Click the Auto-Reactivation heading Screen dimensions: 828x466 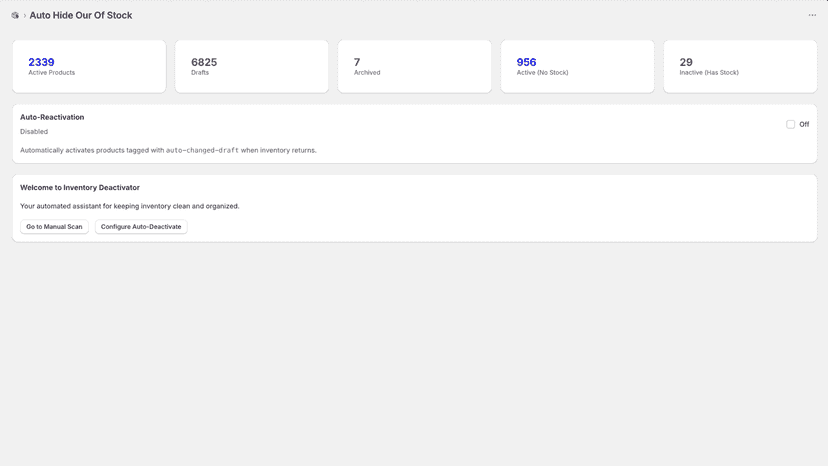pyautogui.click(x=52, y=117)
